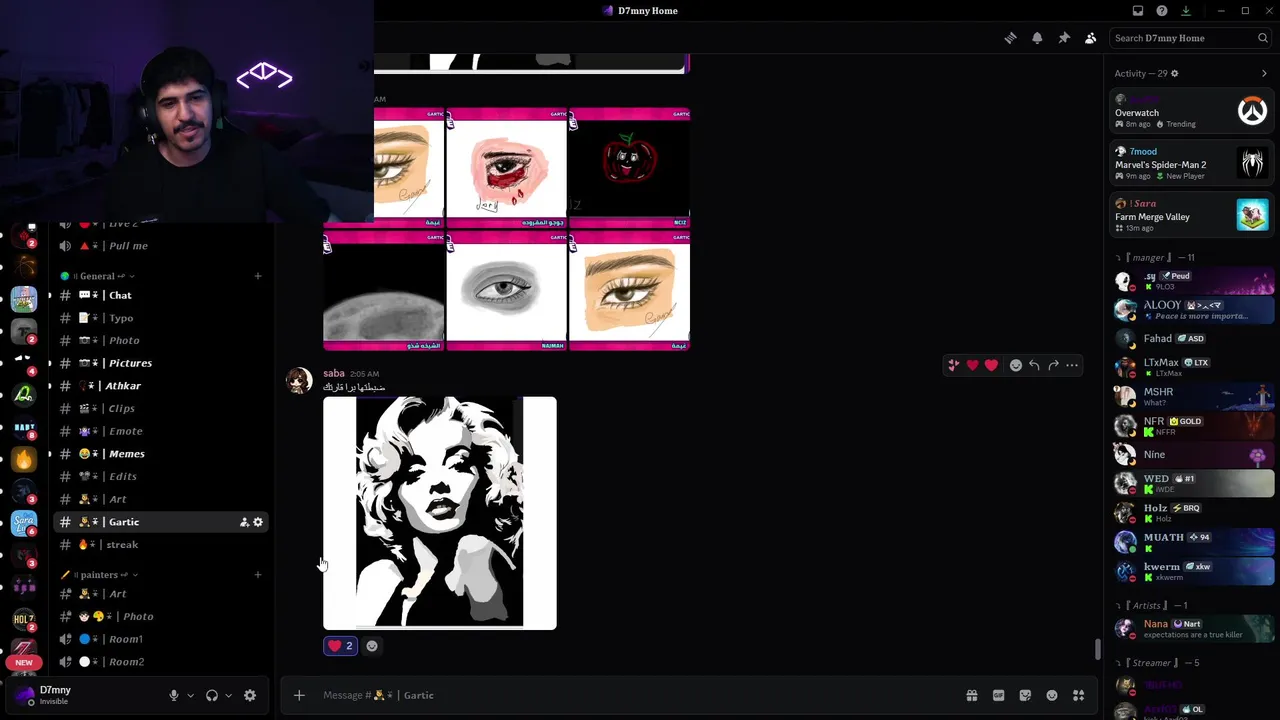Screen dimensions: 1280x720
Task: Create invite for Gartic channel
Action: [243, 522]
